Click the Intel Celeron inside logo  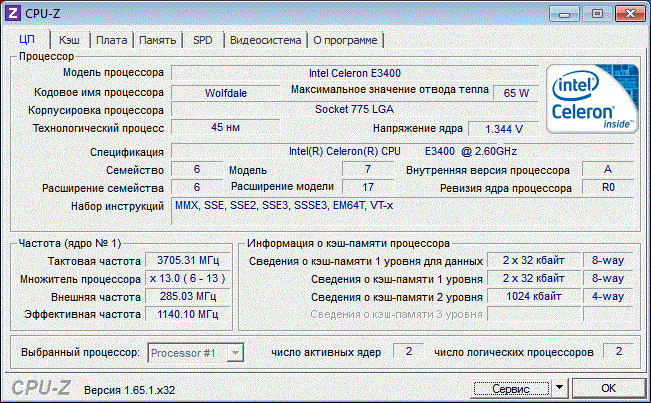click(x=592, y=99)
